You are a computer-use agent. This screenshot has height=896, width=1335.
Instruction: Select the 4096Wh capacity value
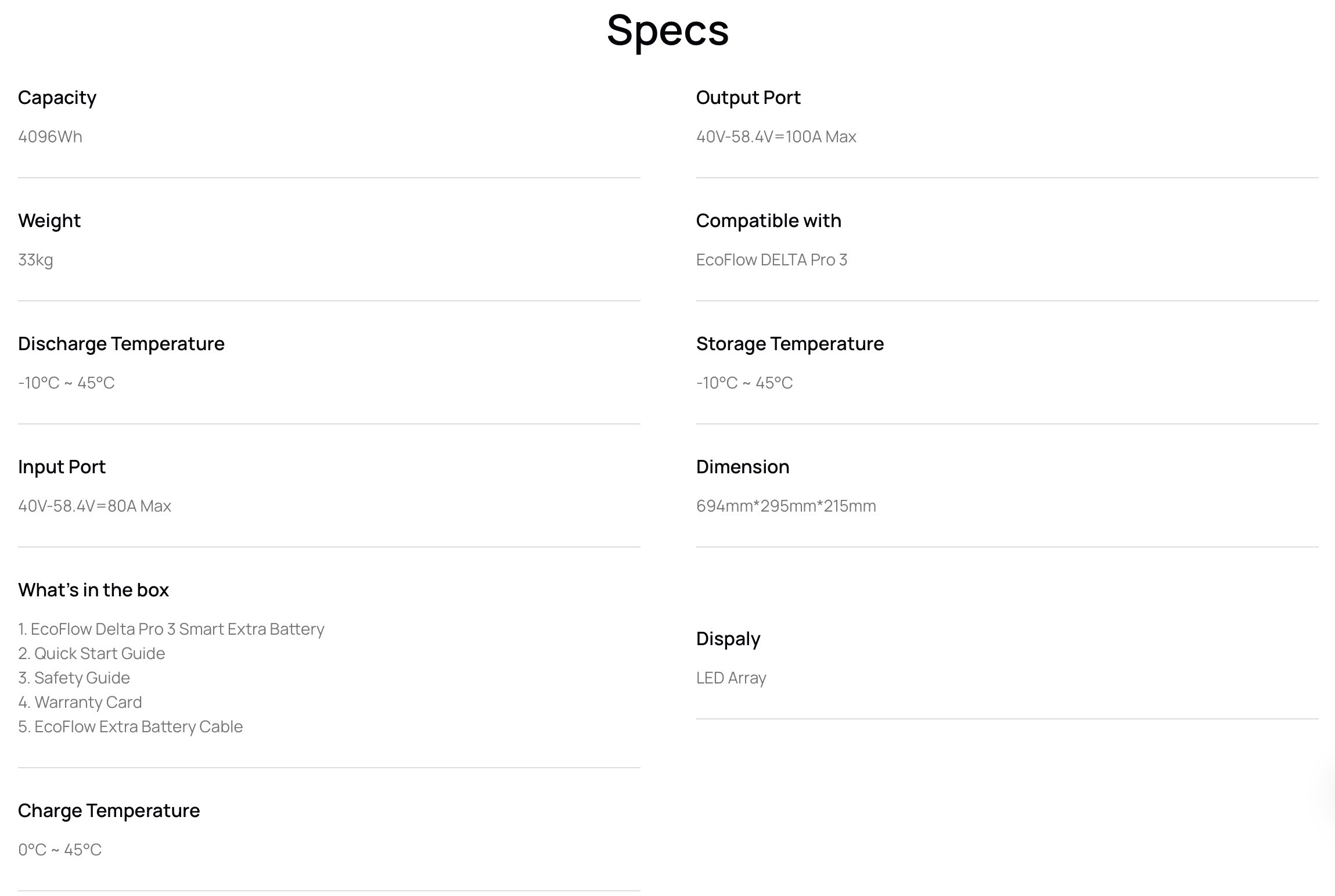tap(50, 136)
